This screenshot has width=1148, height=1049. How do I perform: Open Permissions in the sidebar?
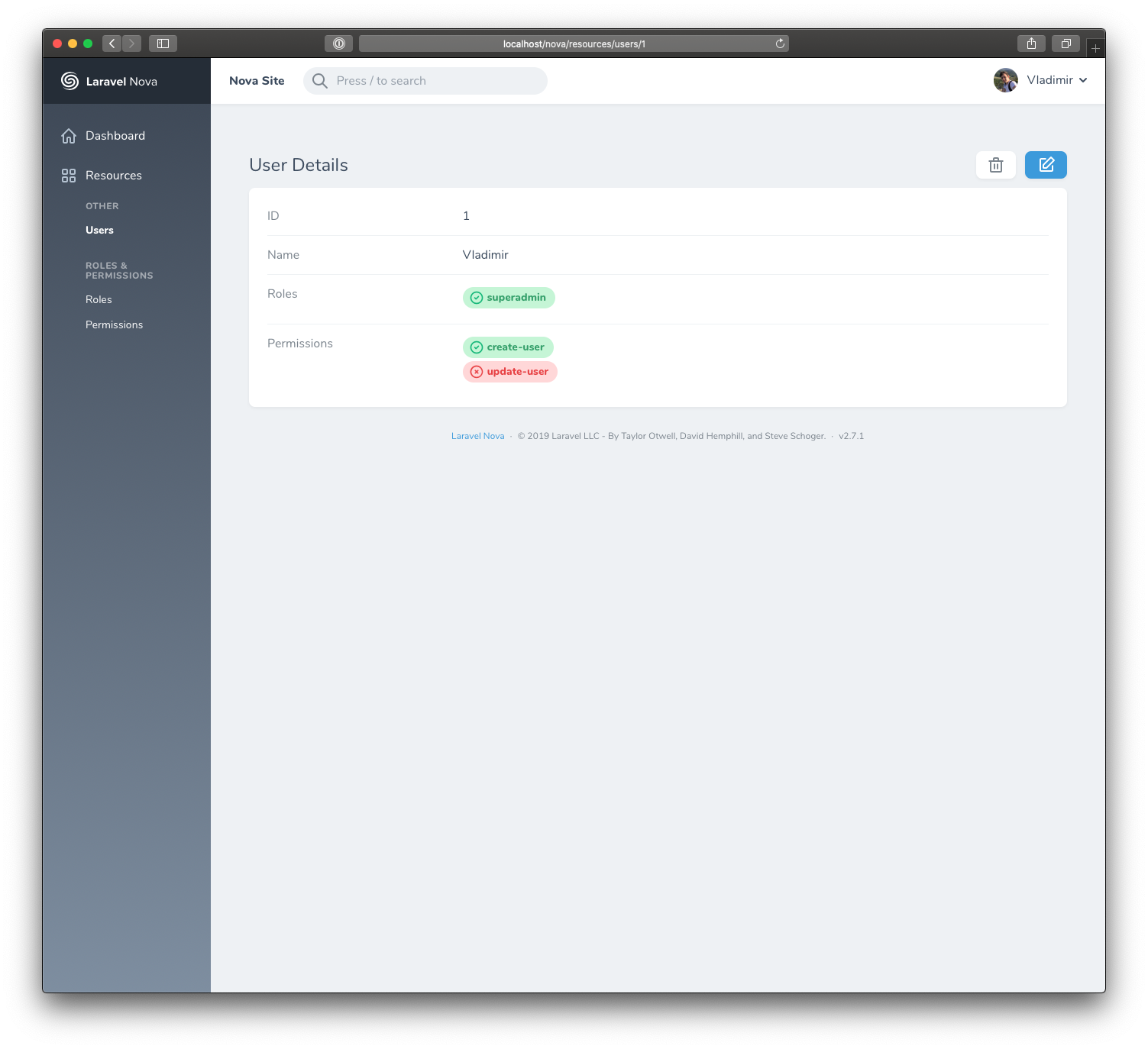click(x=114, y=324)
